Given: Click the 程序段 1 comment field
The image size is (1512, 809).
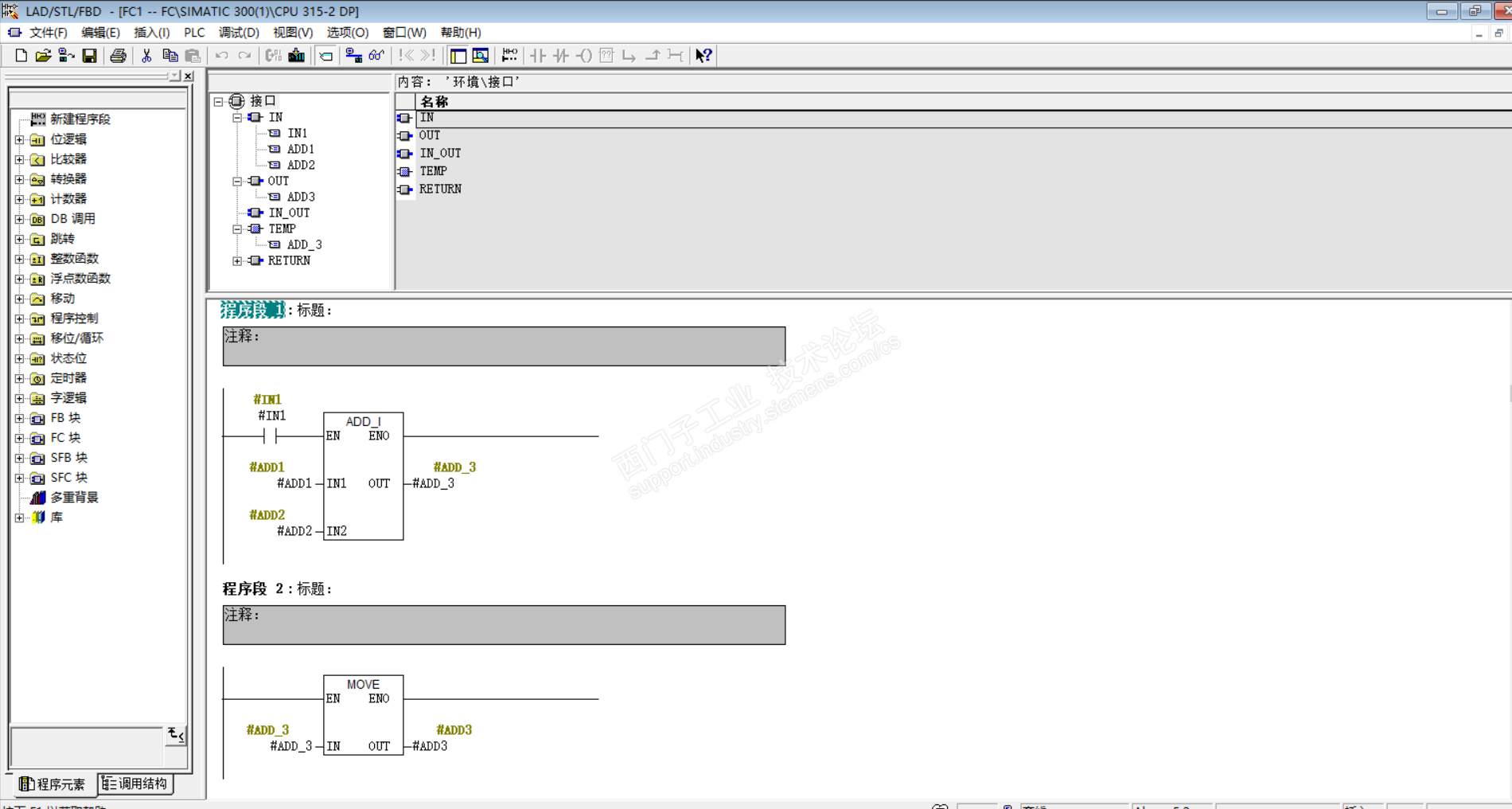Looking at the screenshot, I should pyautogui.click(x=504, y=346).
